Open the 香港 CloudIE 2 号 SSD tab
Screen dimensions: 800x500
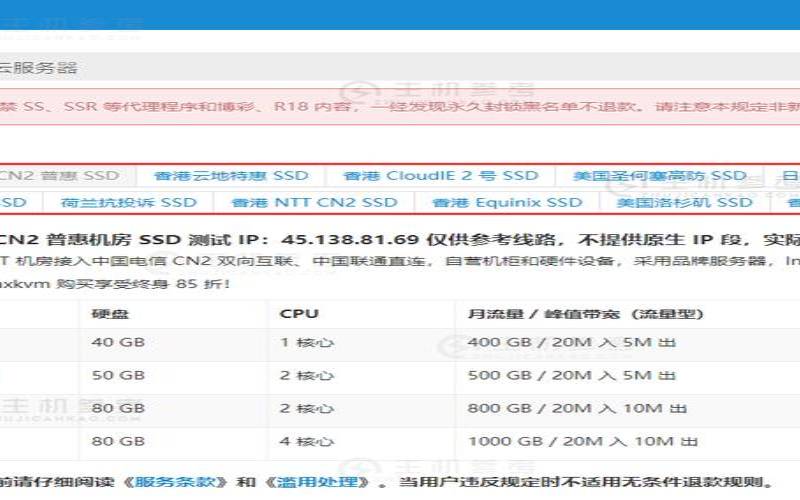[441, 176]
